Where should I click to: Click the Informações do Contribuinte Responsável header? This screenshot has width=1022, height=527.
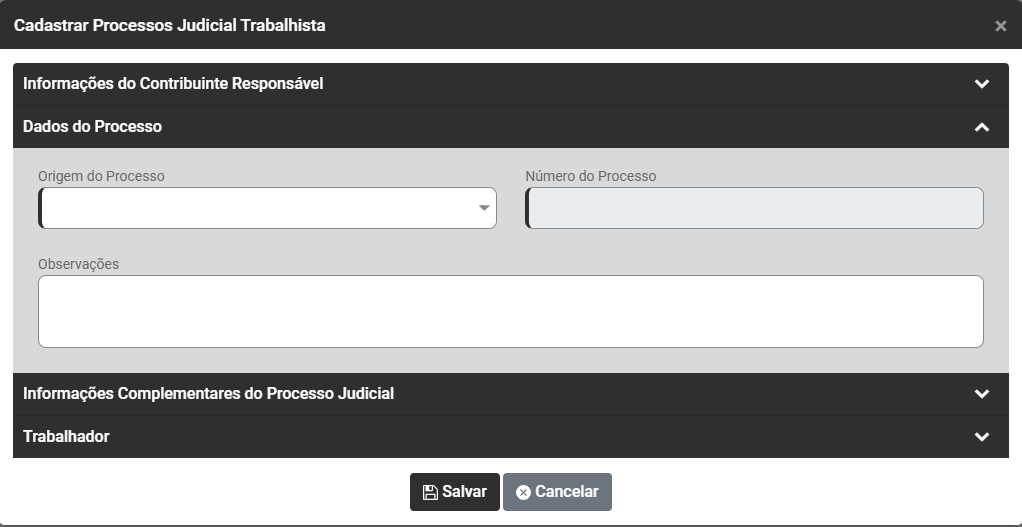click(x=173, y=84)
